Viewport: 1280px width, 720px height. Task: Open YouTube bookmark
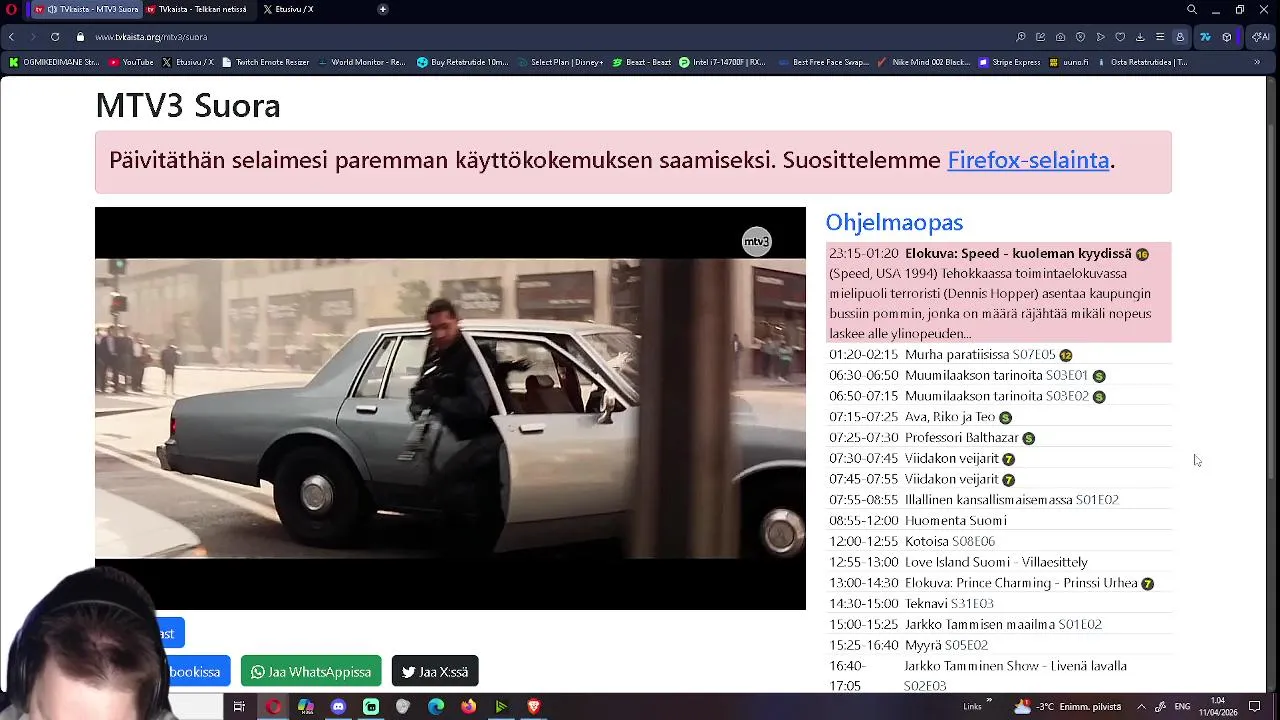(x=131, y=62)
